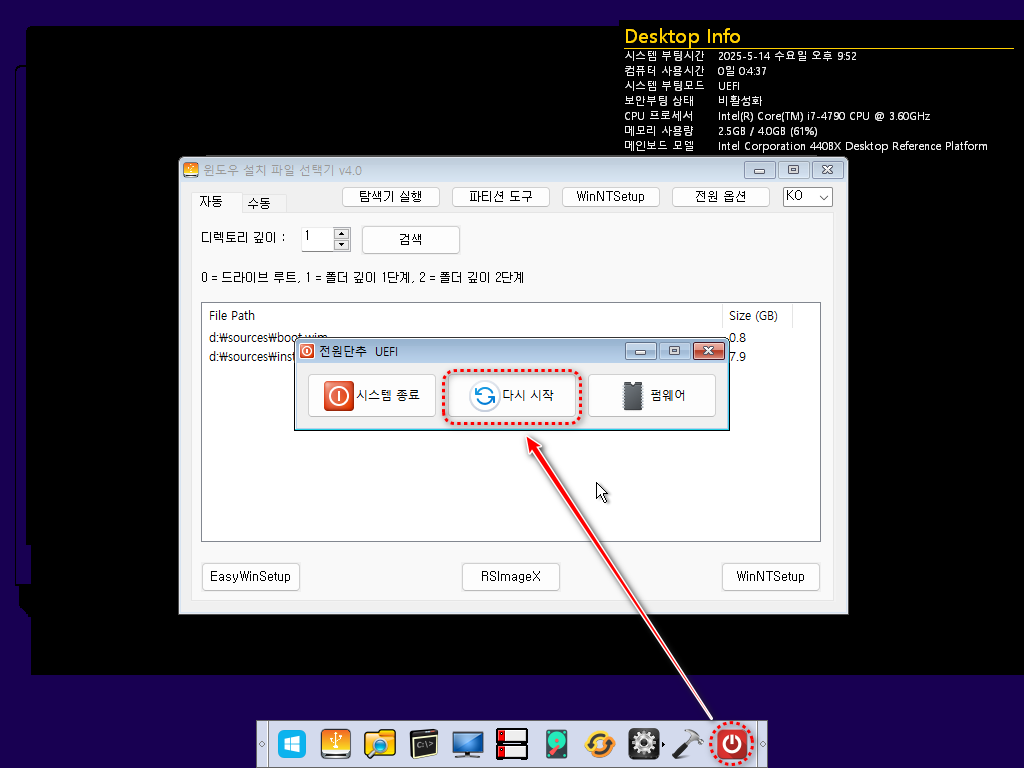Launch the hammer tool icon in dock
Viewport: 1024px width, 768px height.
pyautogui.click(x=687, y=744)
